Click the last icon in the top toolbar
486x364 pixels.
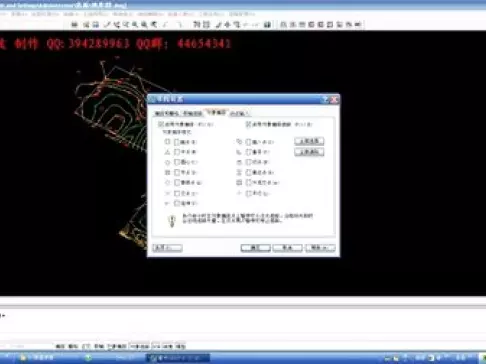358,24
